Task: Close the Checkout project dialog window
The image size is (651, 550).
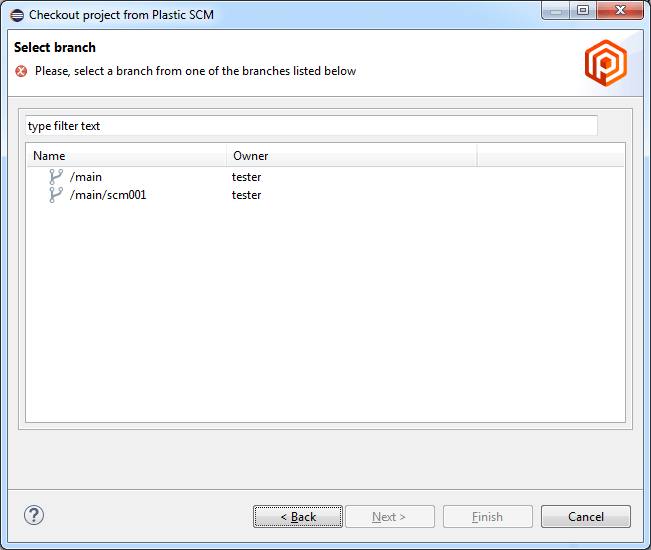Action: point(620,10)
